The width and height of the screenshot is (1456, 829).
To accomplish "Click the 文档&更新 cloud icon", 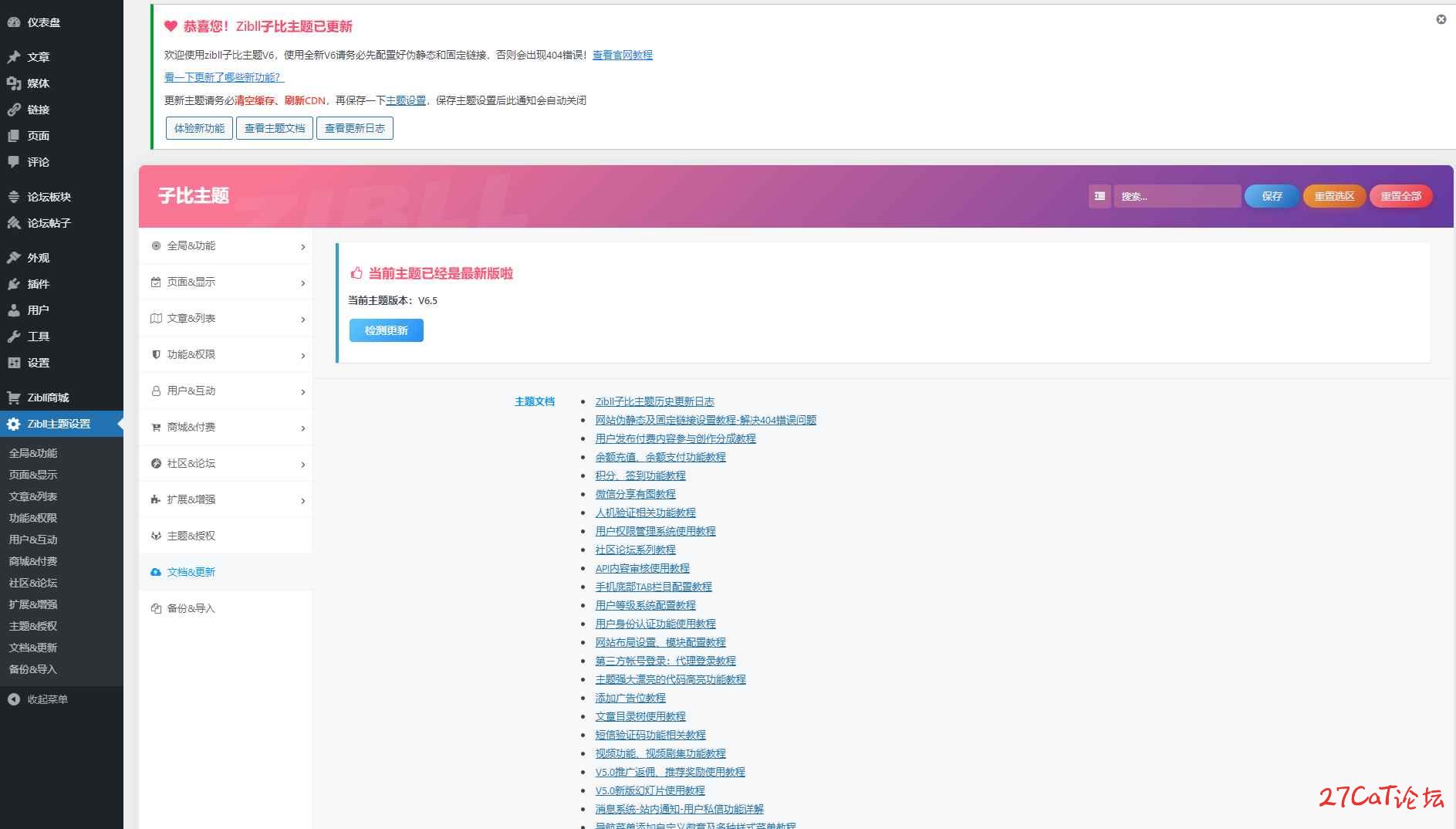I will click(156, 572).
